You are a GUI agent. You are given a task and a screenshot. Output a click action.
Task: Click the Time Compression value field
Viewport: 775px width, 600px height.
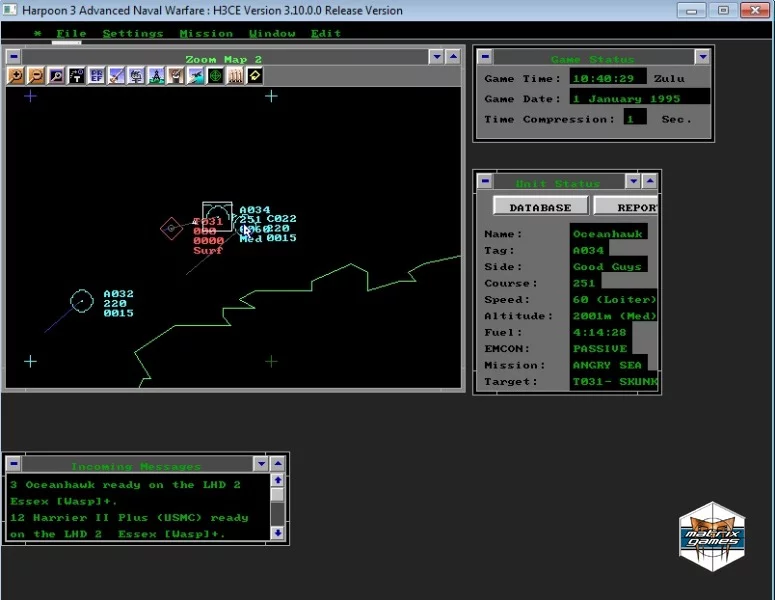pyautogui.click(x=634, y=118)
